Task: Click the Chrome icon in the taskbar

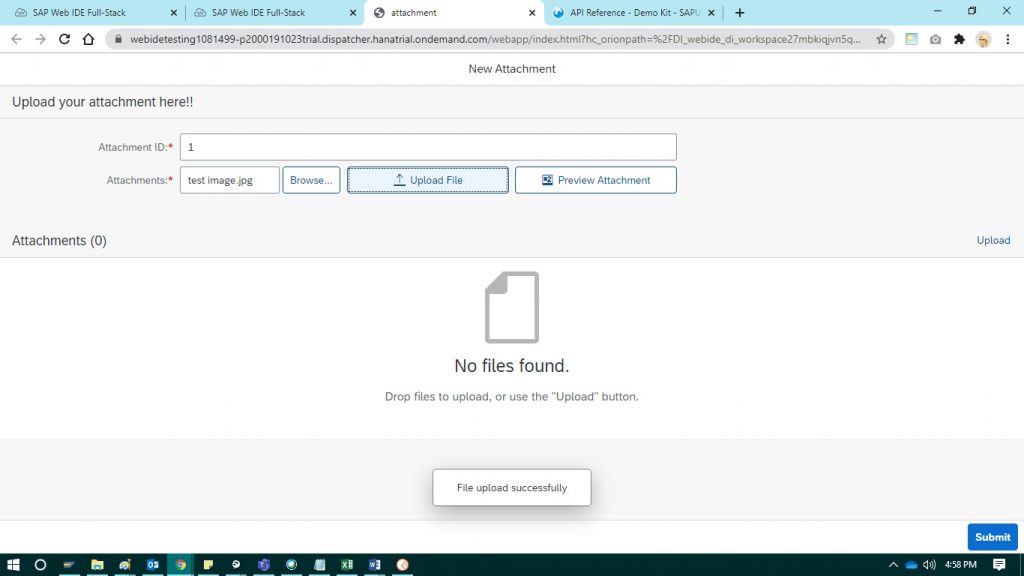Action: click(x=181, y=564)
